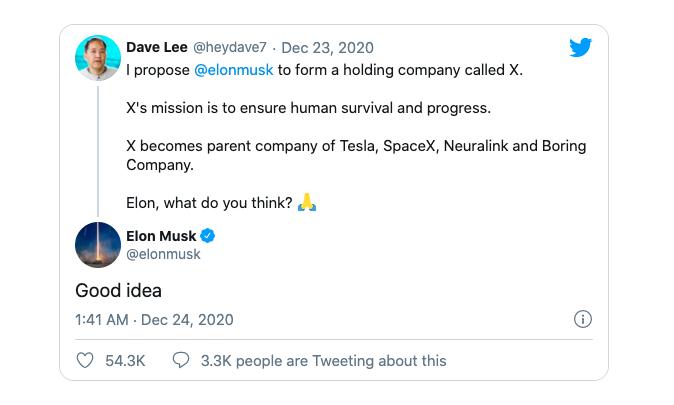This screenshot has width=674, height=405.
Task: Click the "Good idea" reply text
Action: (118, 291)
